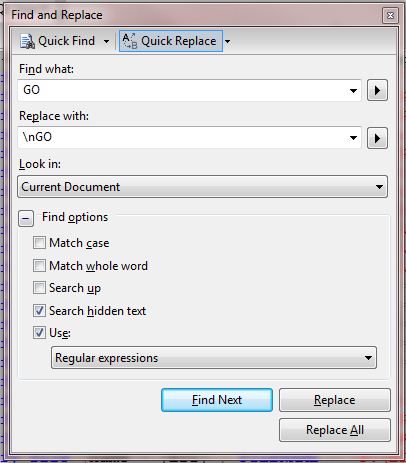Open the Look in Current Document dropdown

(202, 187)
